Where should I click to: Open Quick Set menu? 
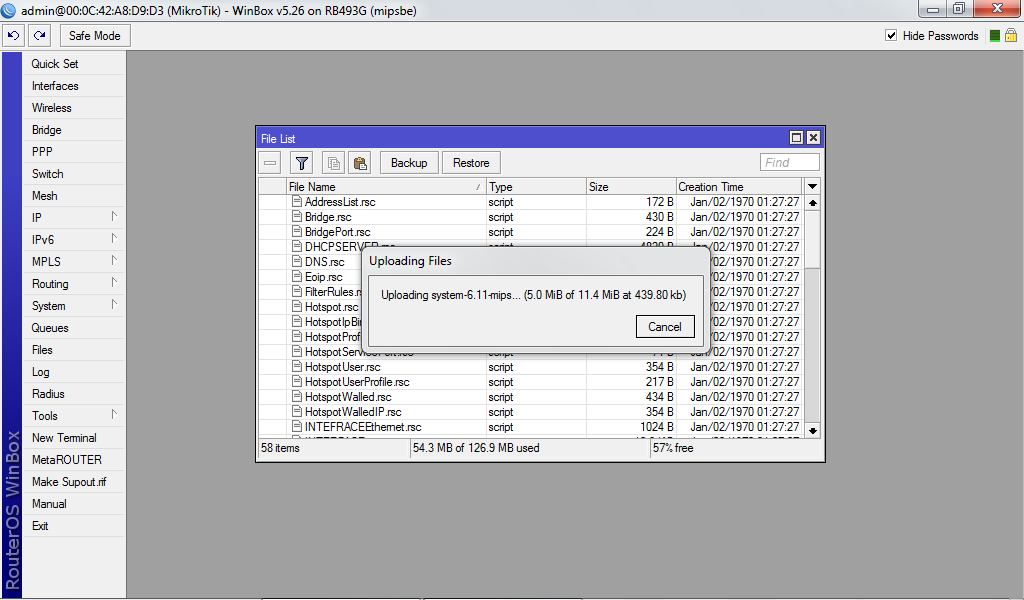pos(73,64)
